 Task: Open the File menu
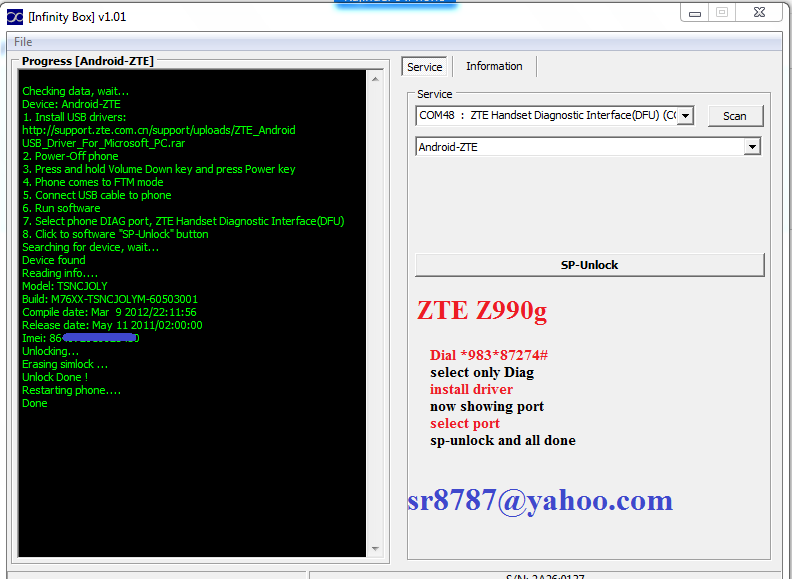[x=23, y=42]
